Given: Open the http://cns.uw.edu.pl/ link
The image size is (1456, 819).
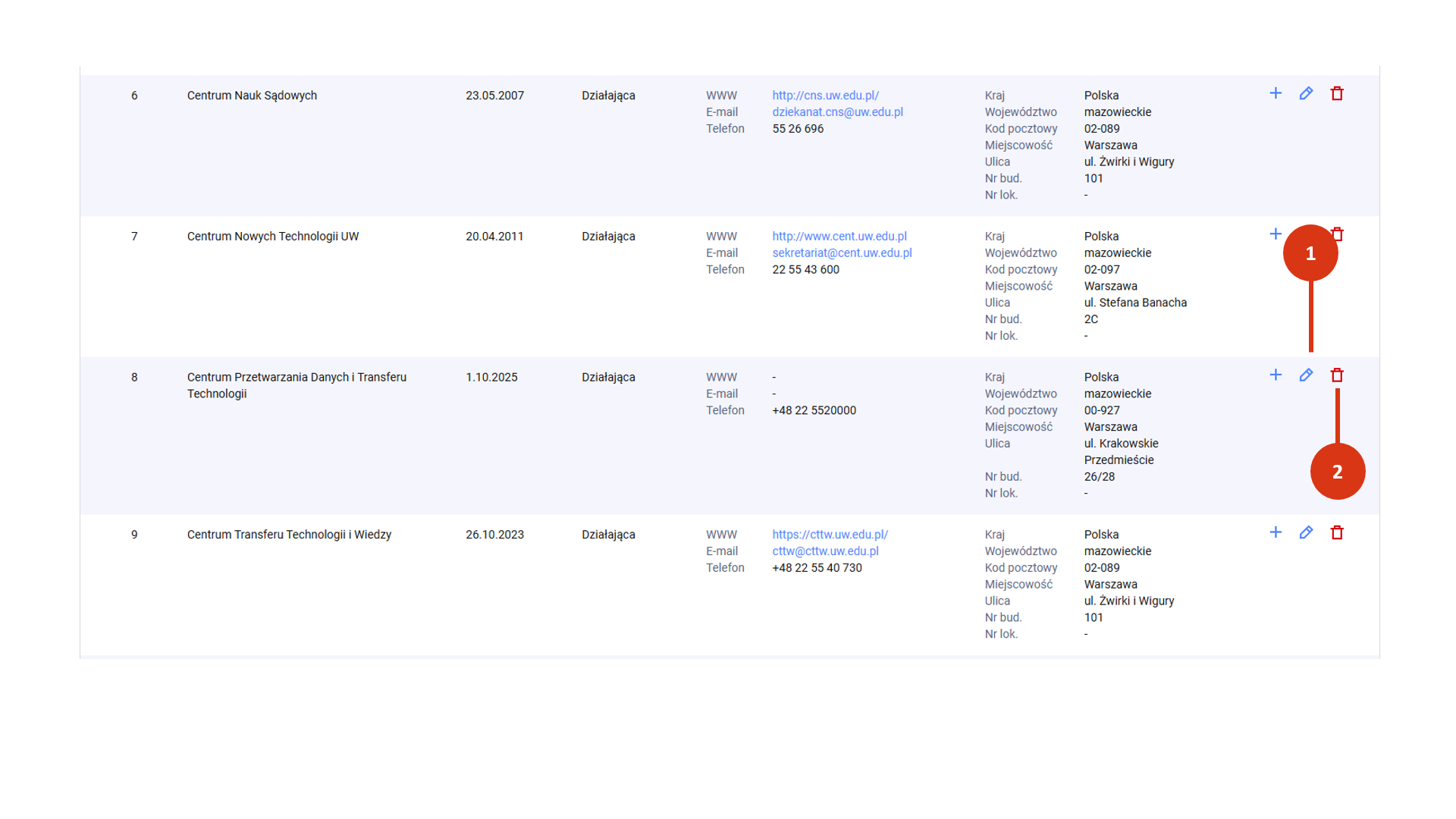Looking at the screenshot, I should tap(825, 96).
